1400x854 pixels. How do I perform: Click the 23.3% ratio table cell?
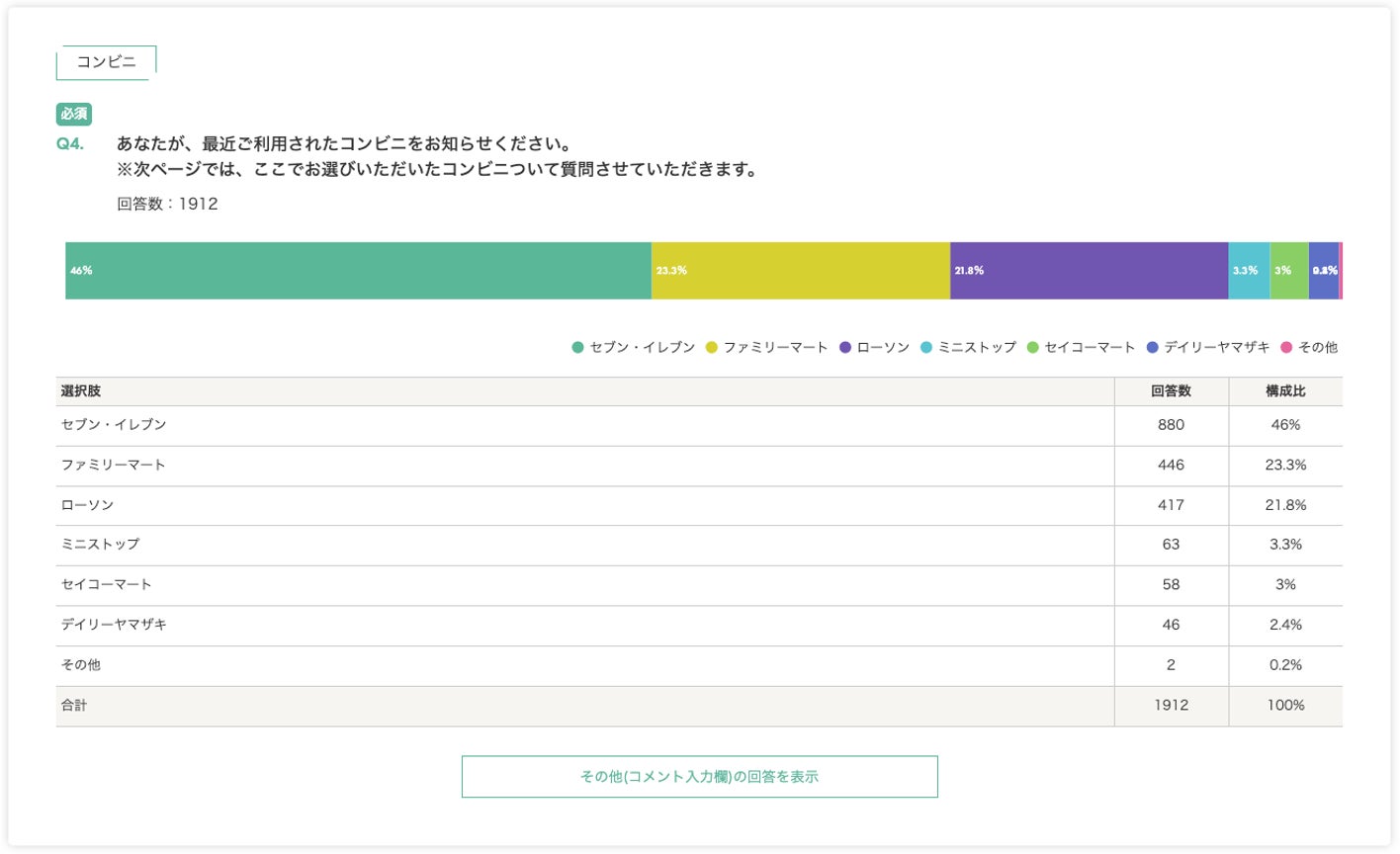point(1285,465)
